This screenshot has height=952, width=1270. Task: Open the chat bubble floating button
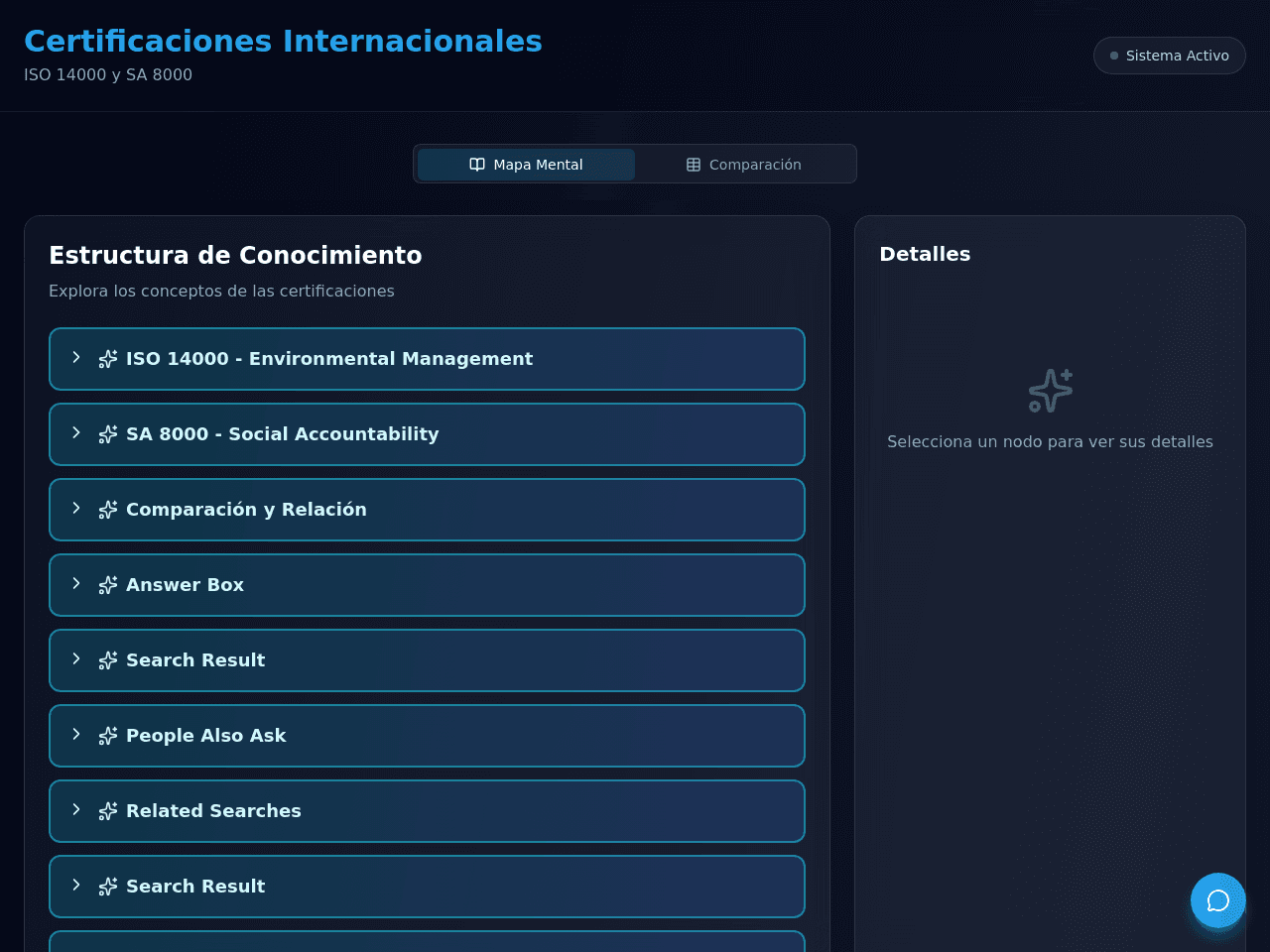coord(1218,900)
